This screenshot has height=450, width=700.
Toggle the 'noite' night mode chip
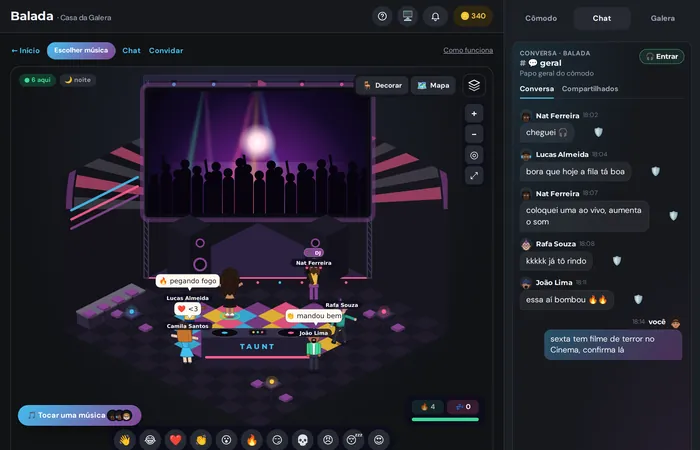point(78,80)
